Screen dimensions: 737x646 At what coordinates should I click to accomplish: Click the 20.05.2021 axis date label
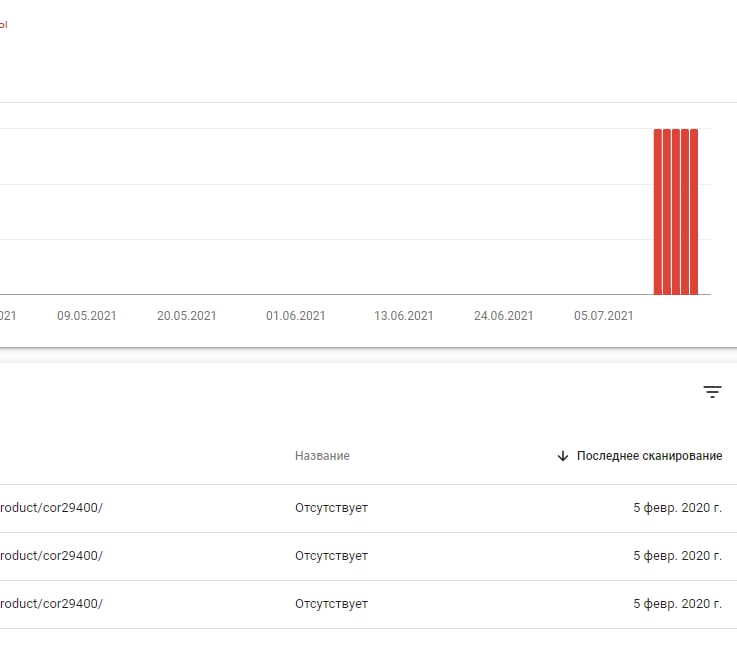[187, 315]
